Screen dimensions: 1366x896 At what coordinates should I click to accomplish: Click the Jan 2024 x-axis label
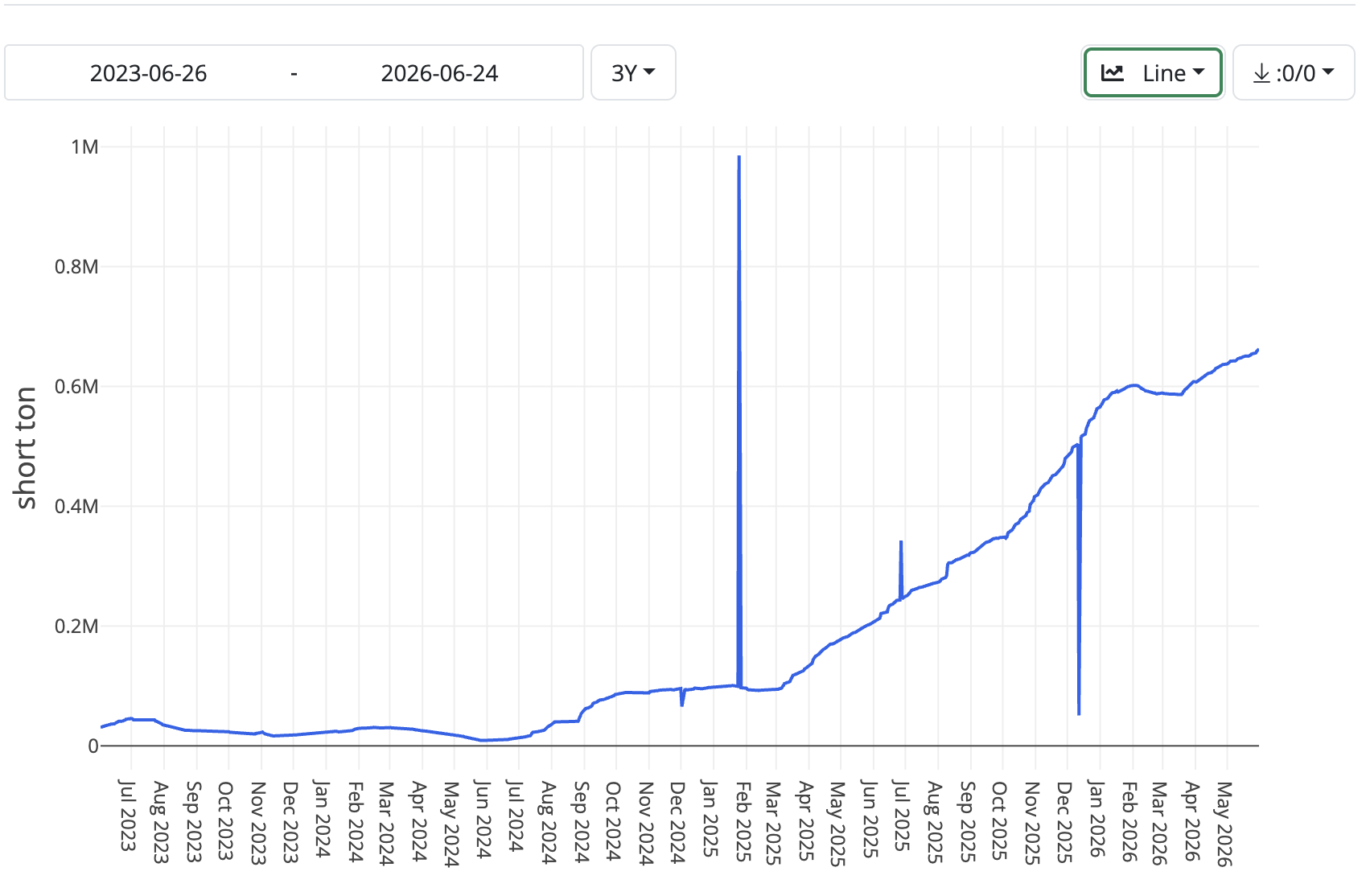point(322,819)
